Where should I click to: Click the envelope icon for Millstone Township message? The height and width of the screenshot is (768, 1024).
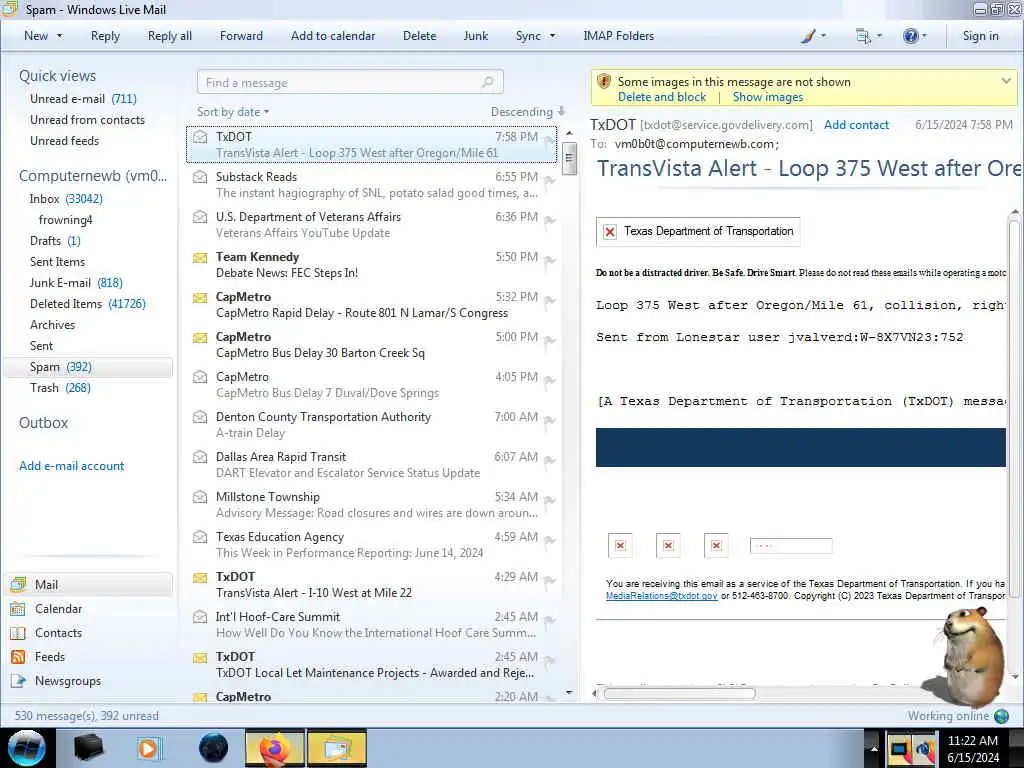coord(200,497)
